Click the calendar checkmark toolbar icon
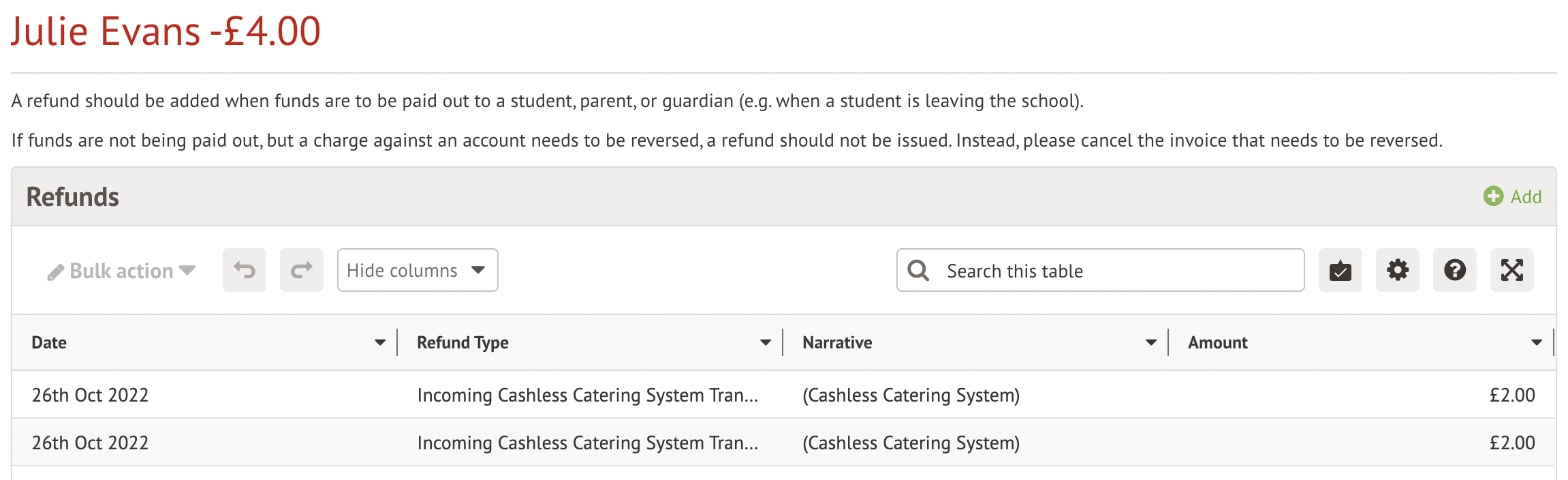This screenshot has width=1568, height=480. (1340, 271)
